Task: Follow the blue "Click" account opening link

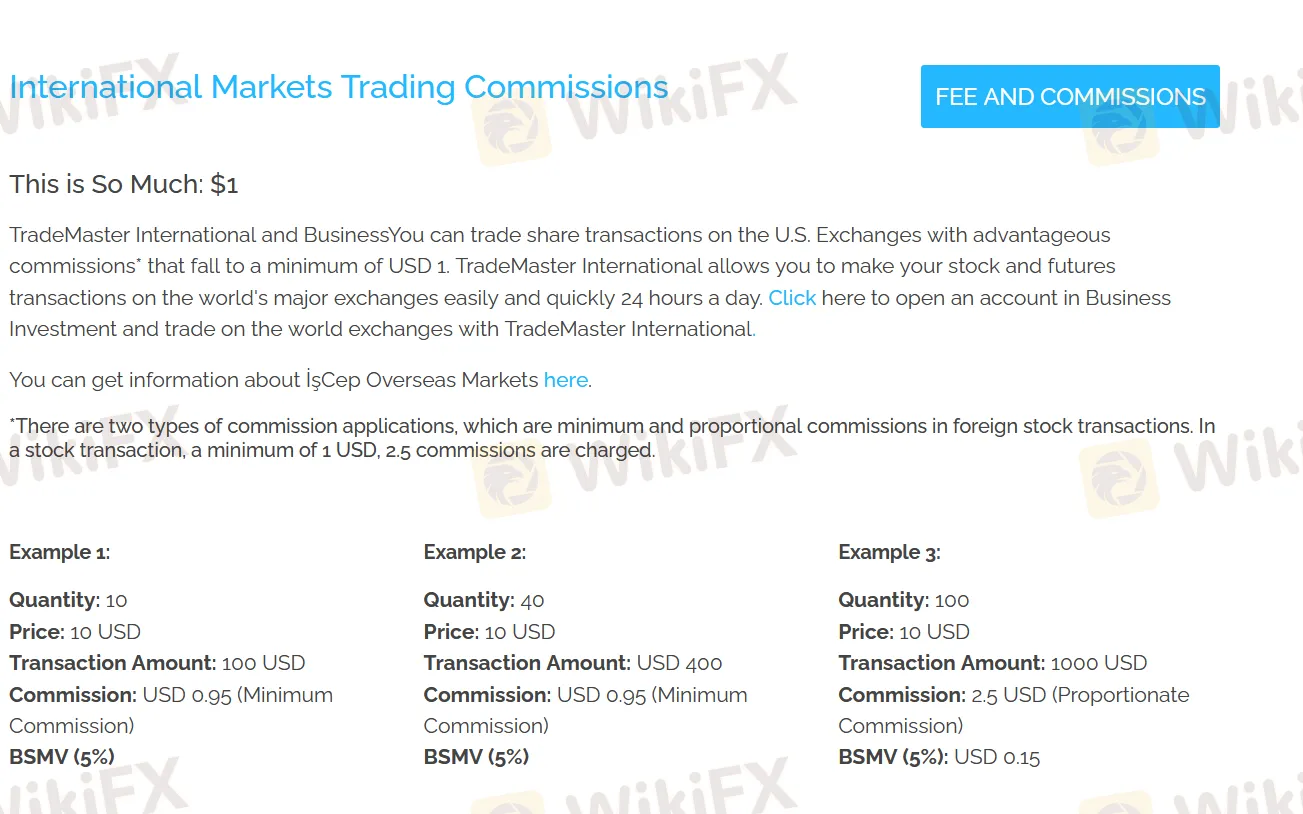Action: coord(792,298)
